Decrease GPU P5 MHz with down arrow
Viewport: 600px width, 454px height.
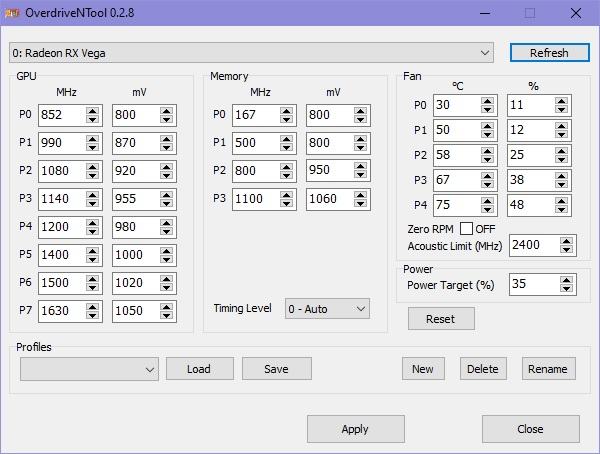tap(92, 259)
